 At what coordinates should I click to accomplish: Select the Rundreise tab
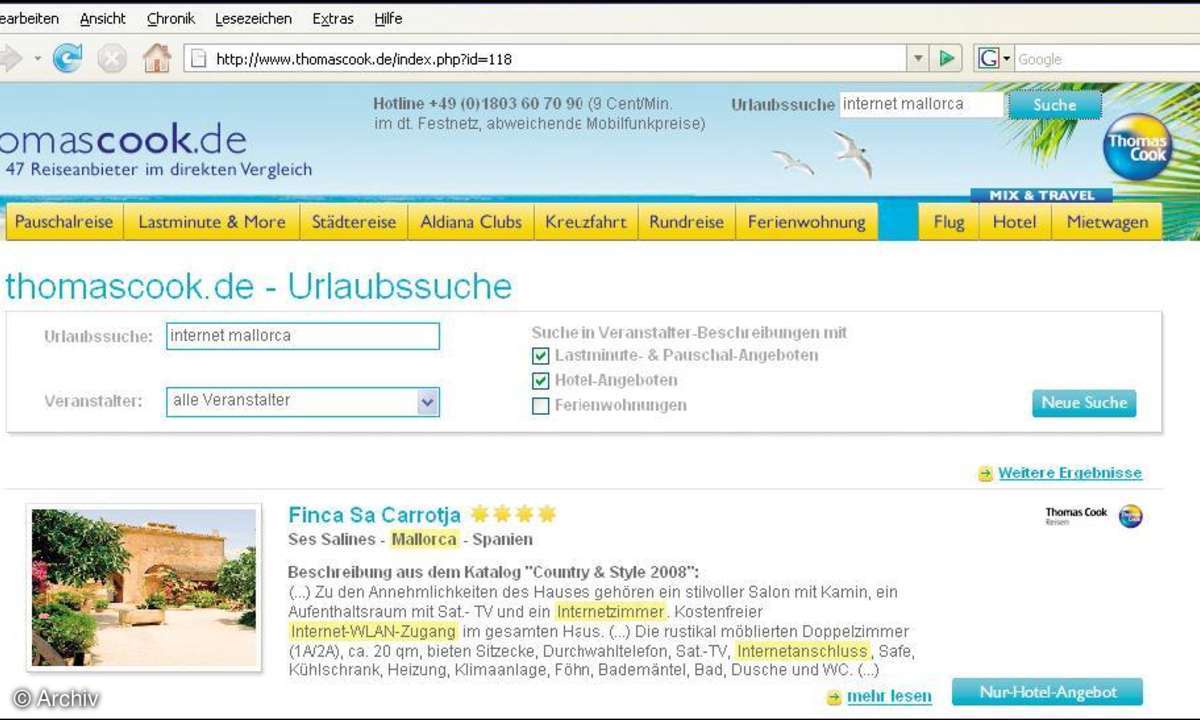686,222
